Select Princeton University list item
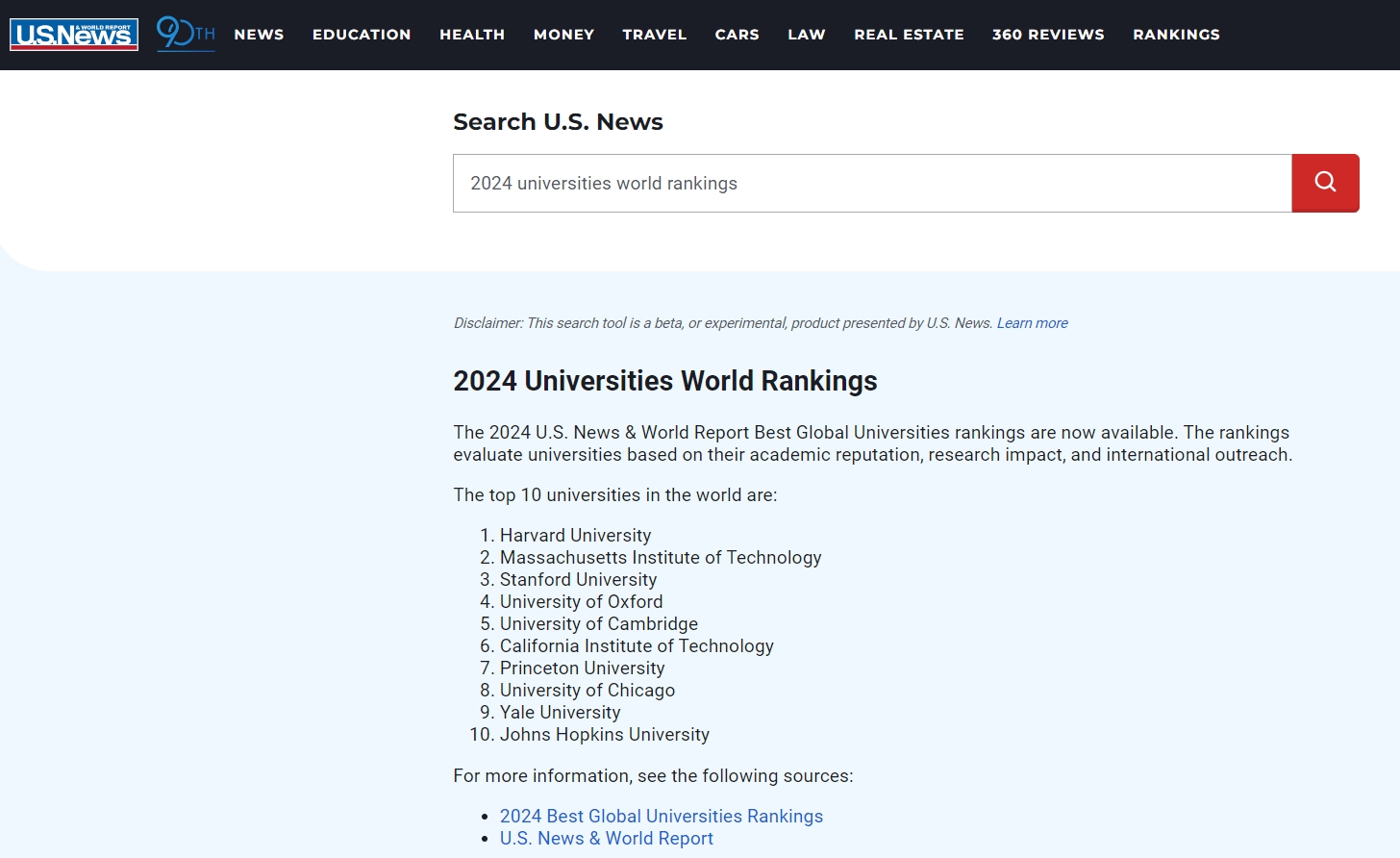 point(582,668)
